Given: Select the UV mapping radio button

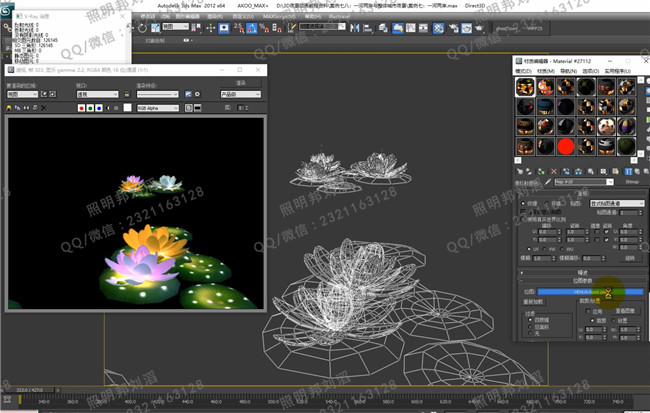Looking at the screenshot, I should click(x=529, y=249).
